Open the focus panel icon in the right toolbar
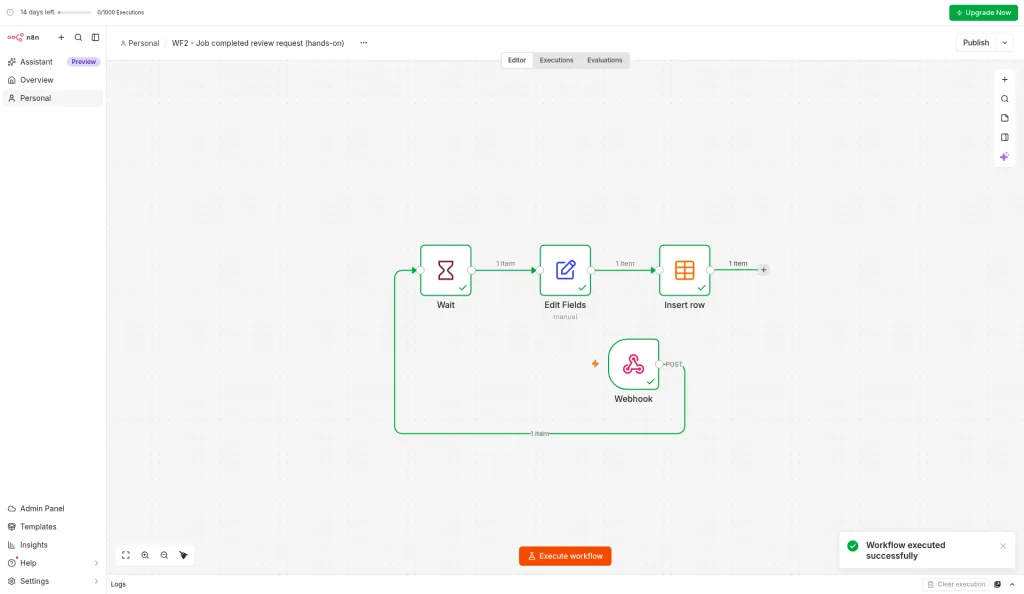The image size is (1024, 594). click(1004, 138)
